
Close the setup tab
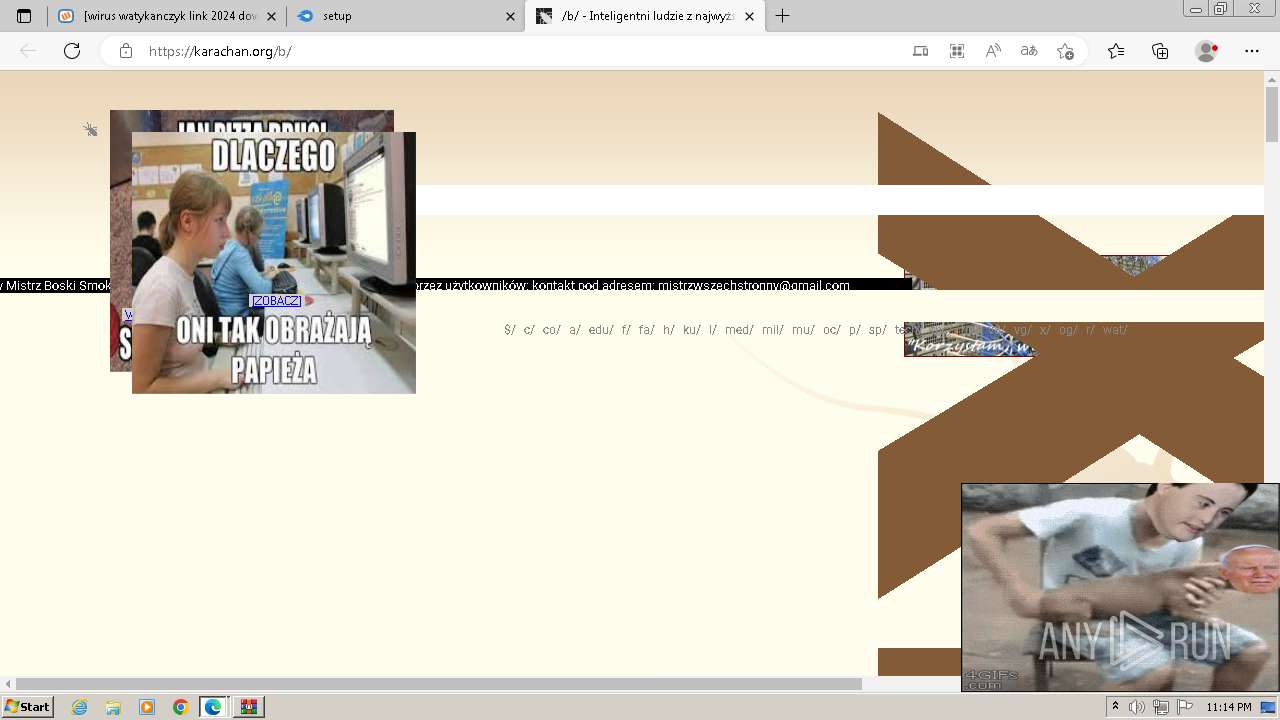tap(511, 16)
